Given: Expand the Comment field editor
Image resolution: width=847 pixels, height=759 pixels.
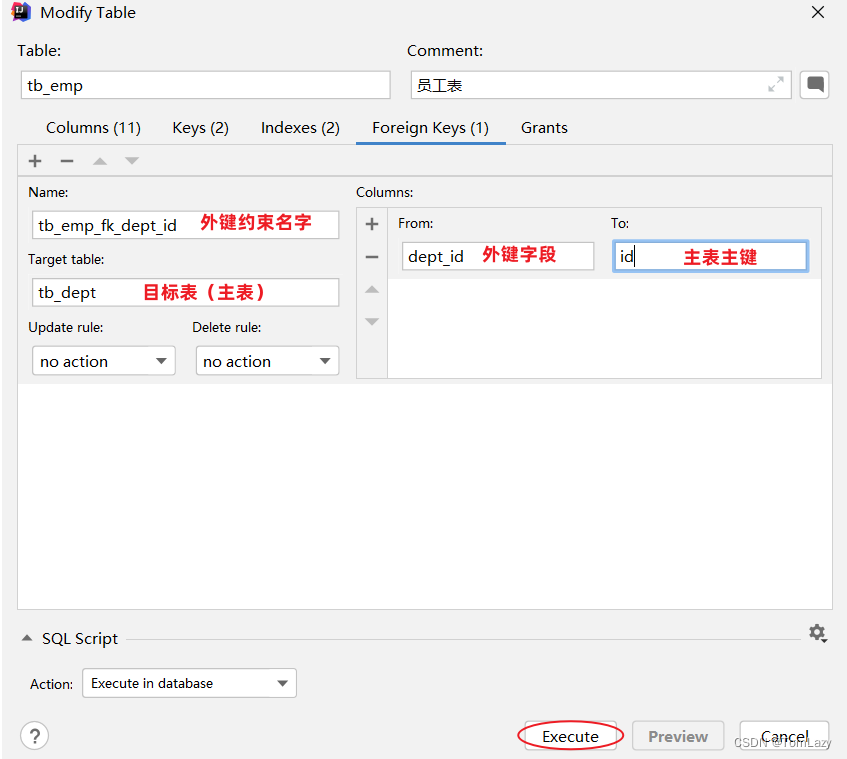Looking at the screenshot, I should [x=776, y=85].
